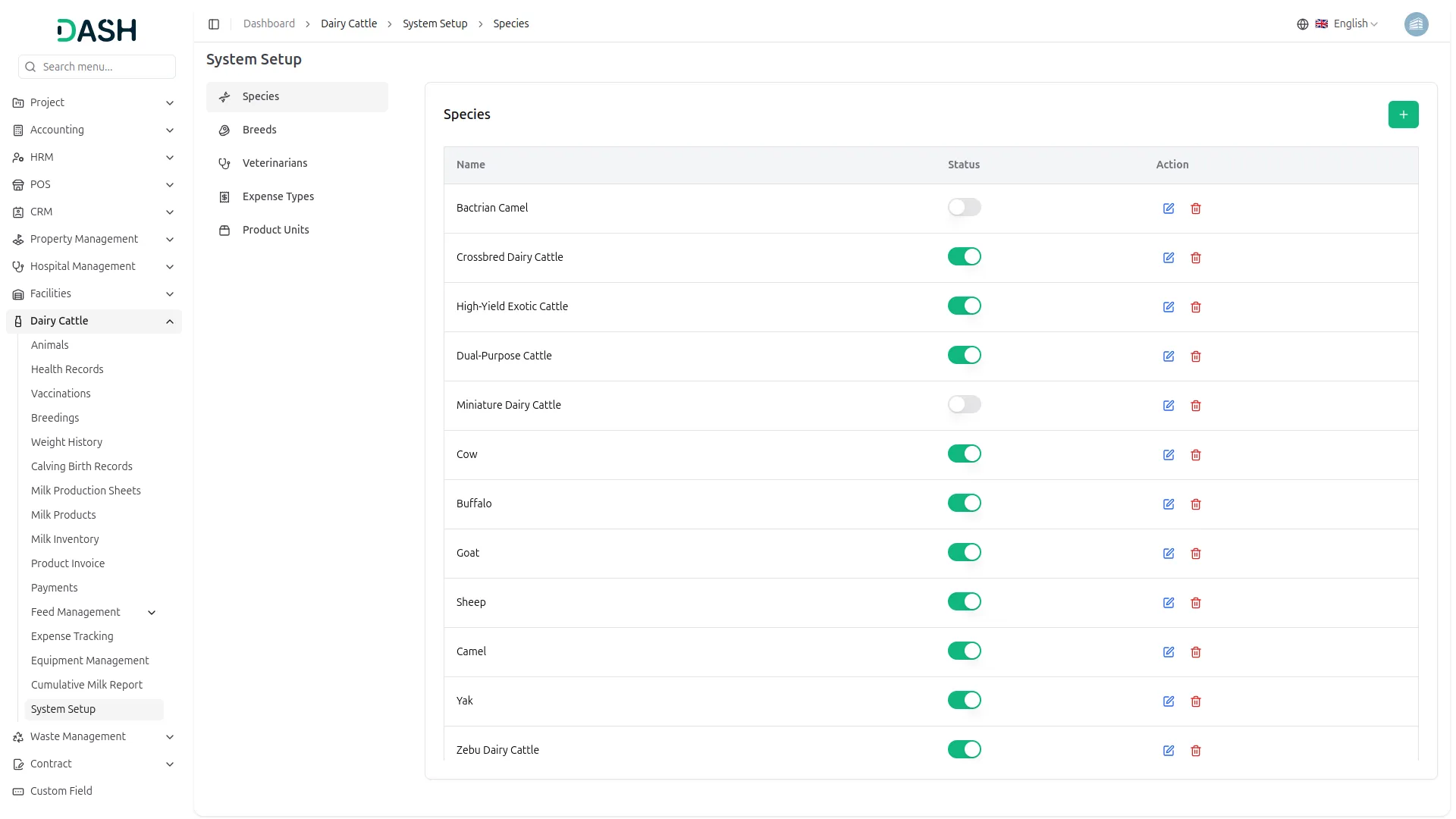The image size is (1456, 819).
Task: Expand the Feed Management submenu
Action: tap(94, 612)
